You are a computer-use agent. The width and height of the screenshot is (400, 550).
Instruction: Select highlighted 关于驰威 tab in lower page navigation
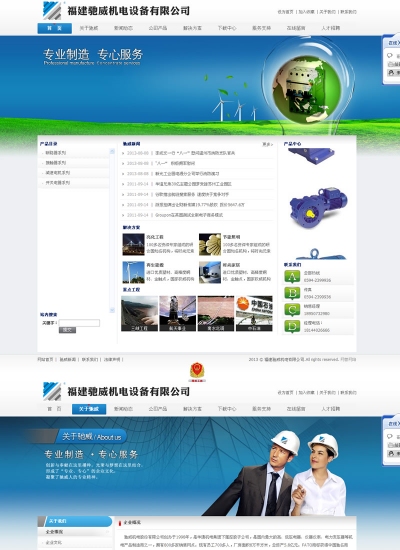click(89, 409)
